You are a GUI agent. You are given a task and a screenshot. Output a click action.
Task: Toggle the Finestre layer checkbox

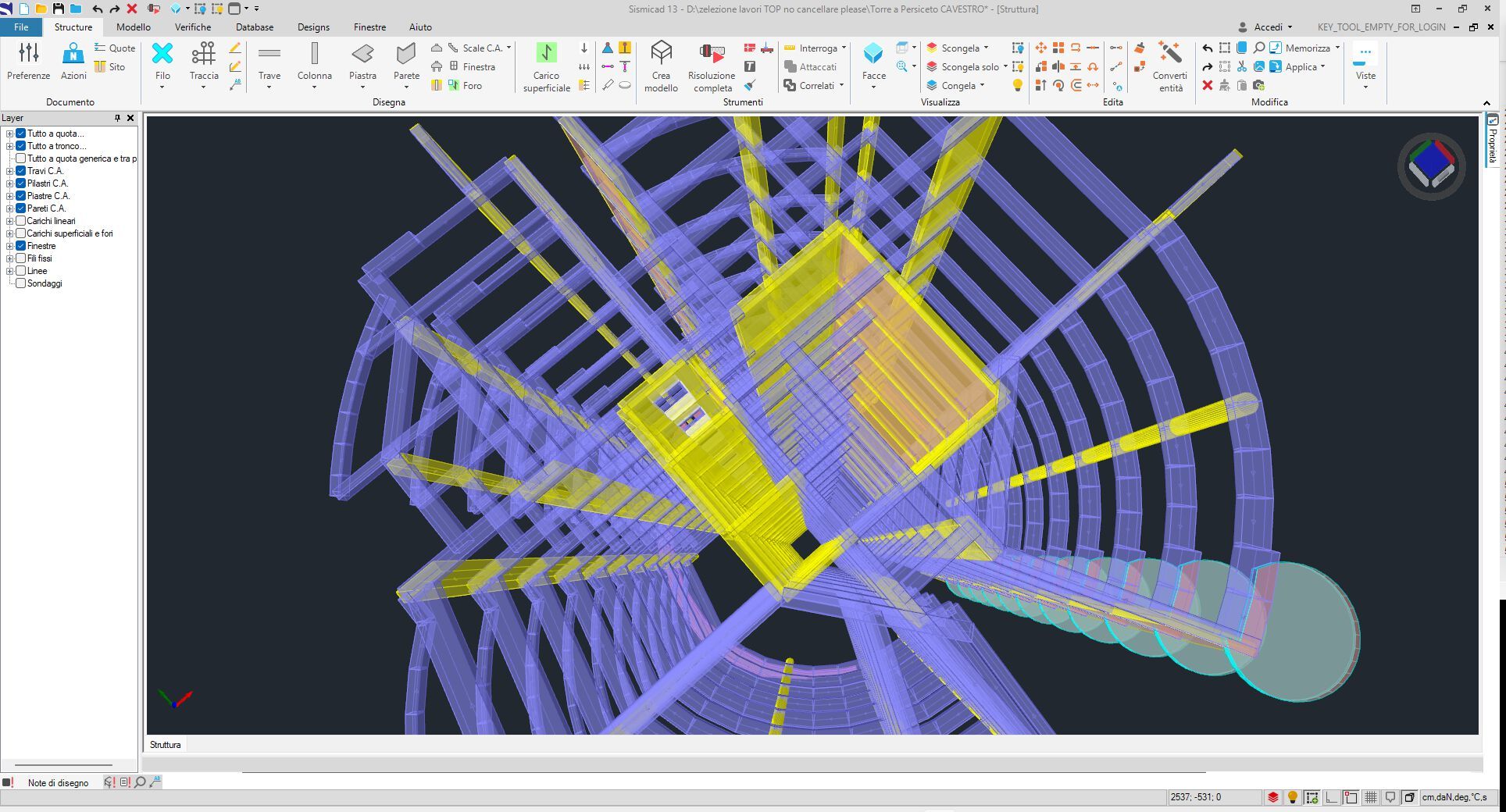(x=21, y=246)
